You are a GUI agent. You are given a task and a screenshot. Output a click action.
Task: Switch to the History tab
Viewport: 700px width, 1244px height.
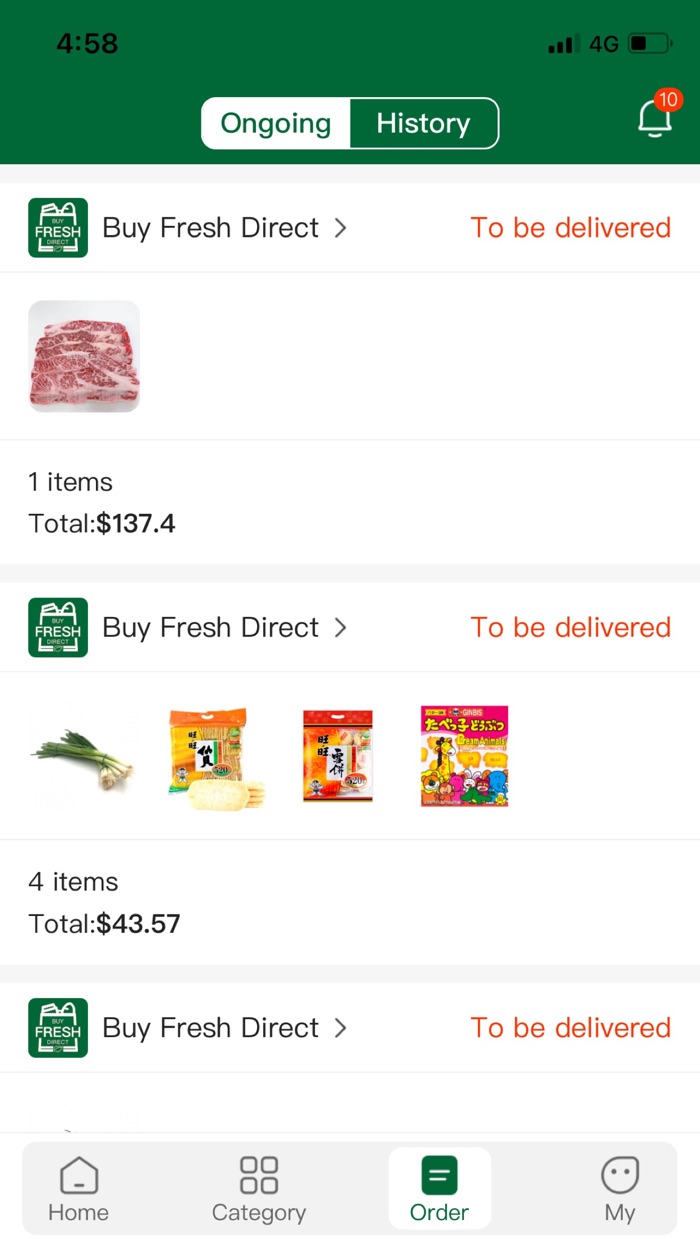424,123
